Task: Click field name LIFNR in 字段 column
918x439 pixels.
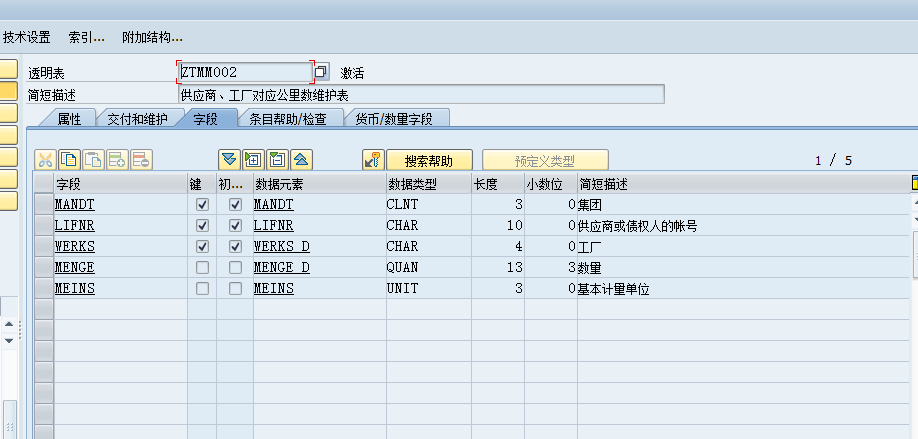Action: pyautogui.click(x=74, y=225)
